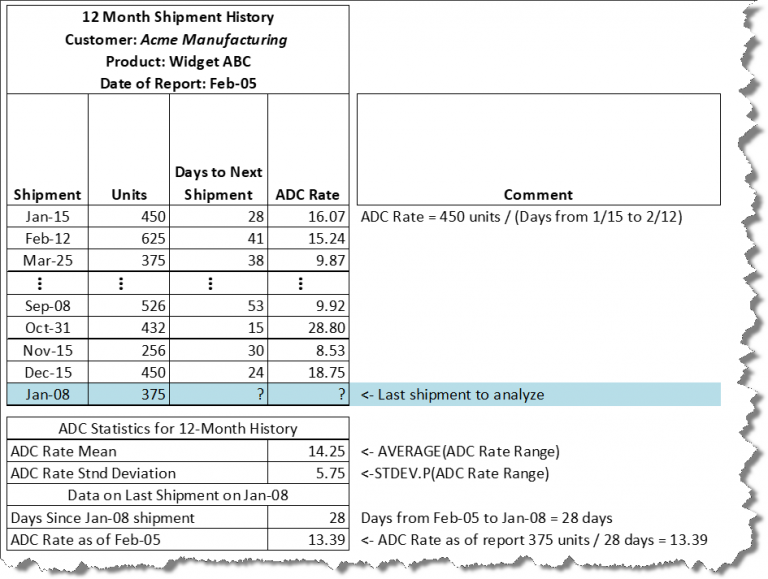This screenshot has height=579, width=768.
Task: Click the Date of Report Feb-05 cell
Action: [177, 83]
